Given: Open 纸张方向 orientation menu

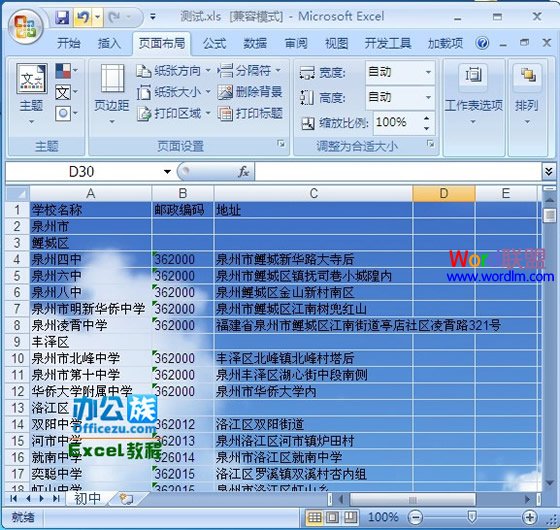Looking at the screenshot, I should (x=174, y=71).
